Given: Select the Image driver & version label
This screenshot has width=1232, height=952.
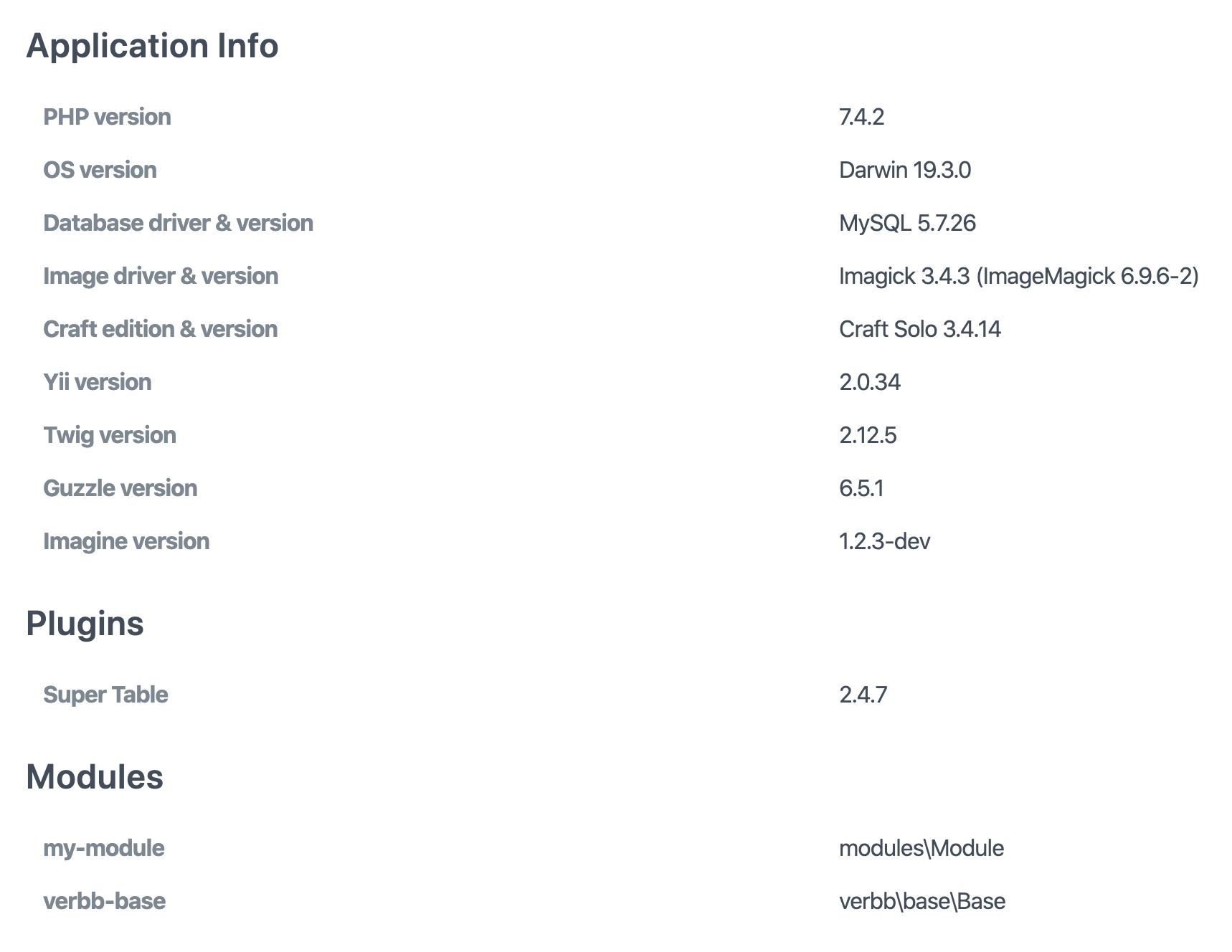Looking at the screenshot, I should (161, 276).
